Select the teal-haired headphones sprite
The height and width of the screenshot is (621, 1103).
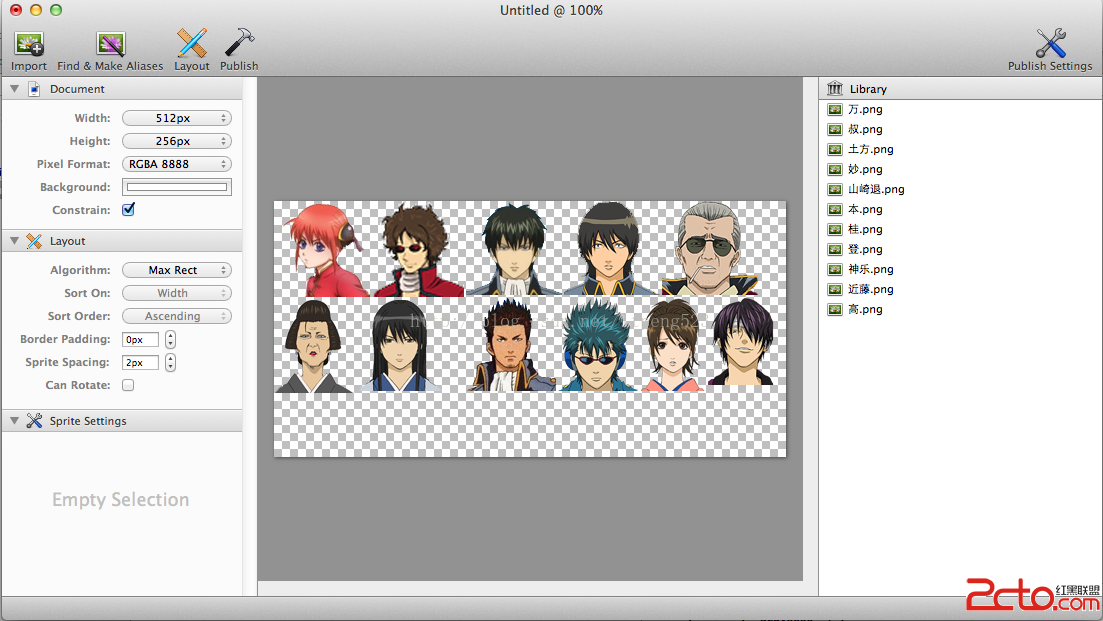[597, 345]
